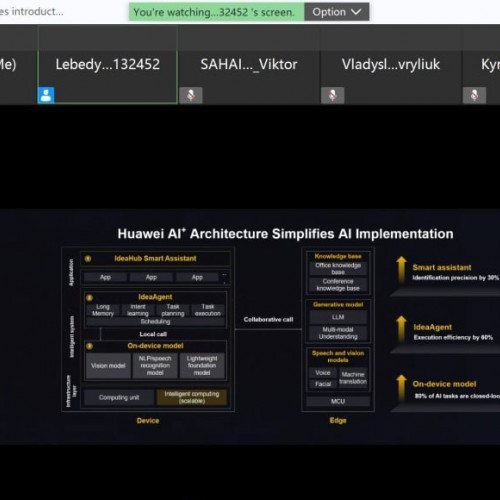Click the 'Device' label below diagram
The height and width of the screenshot is (500, 500).
[x=148, y=421]
